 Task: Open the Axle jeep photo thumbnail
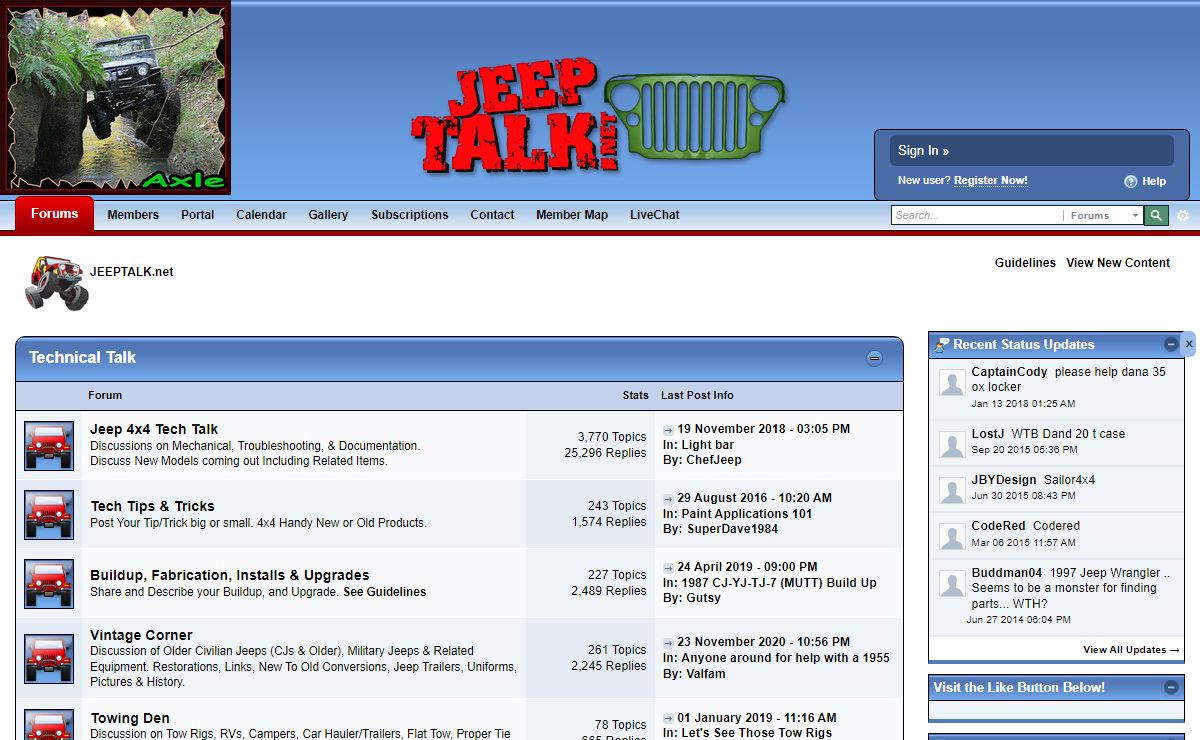[x=115, y=97]
